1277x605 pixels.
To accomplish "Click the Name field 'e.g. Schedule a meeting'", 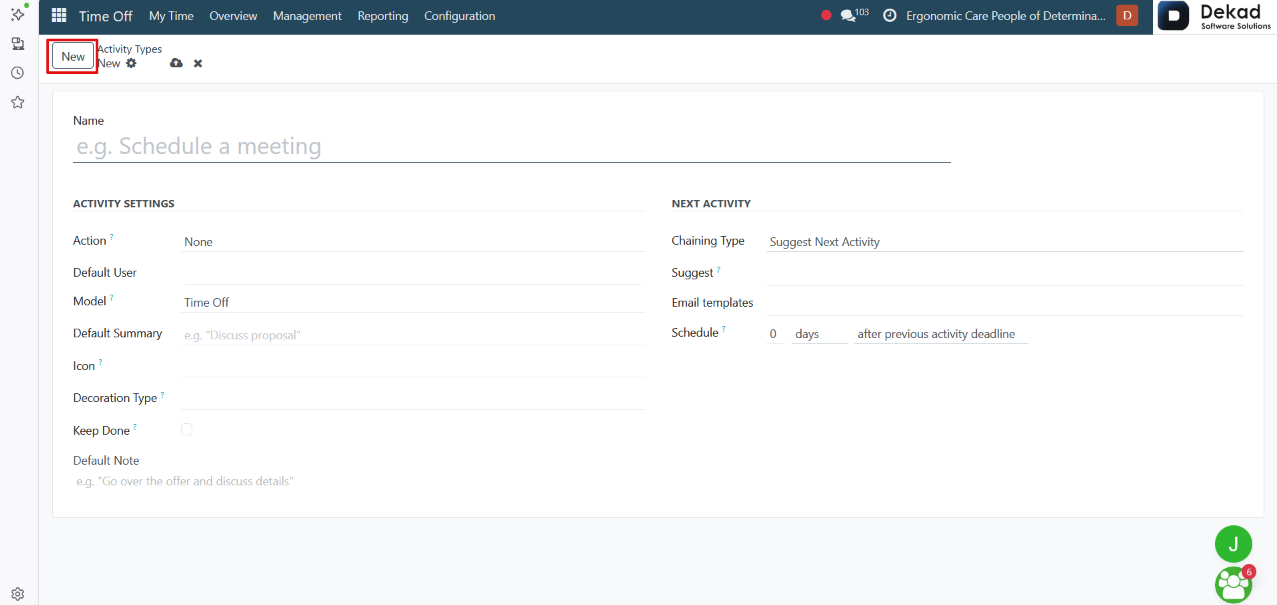I will pos(512,146).
